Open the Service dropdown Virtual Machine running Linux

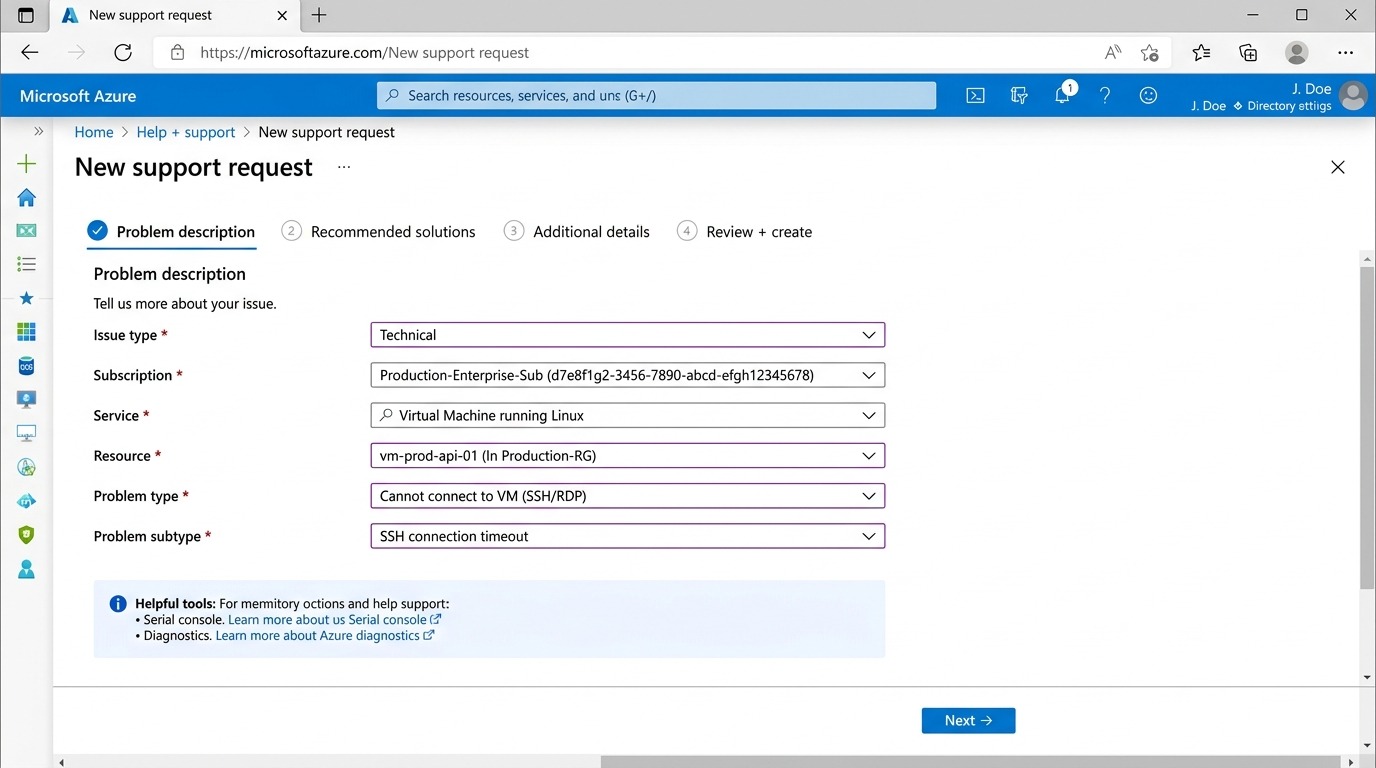(627, 415)
